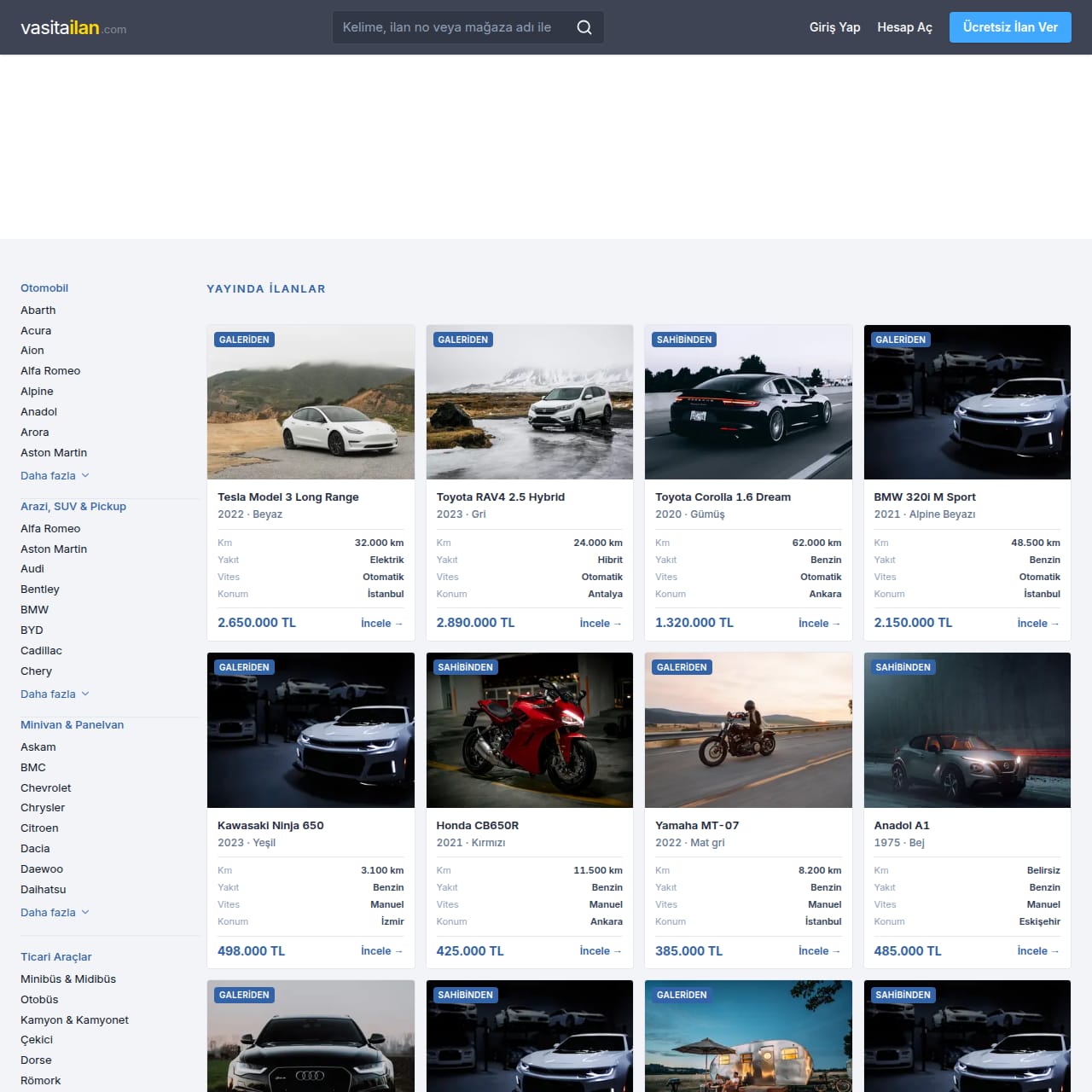Open the Tesla Model 3 listing photo
Screen dimensions: 1092x1092
point(311,402)
